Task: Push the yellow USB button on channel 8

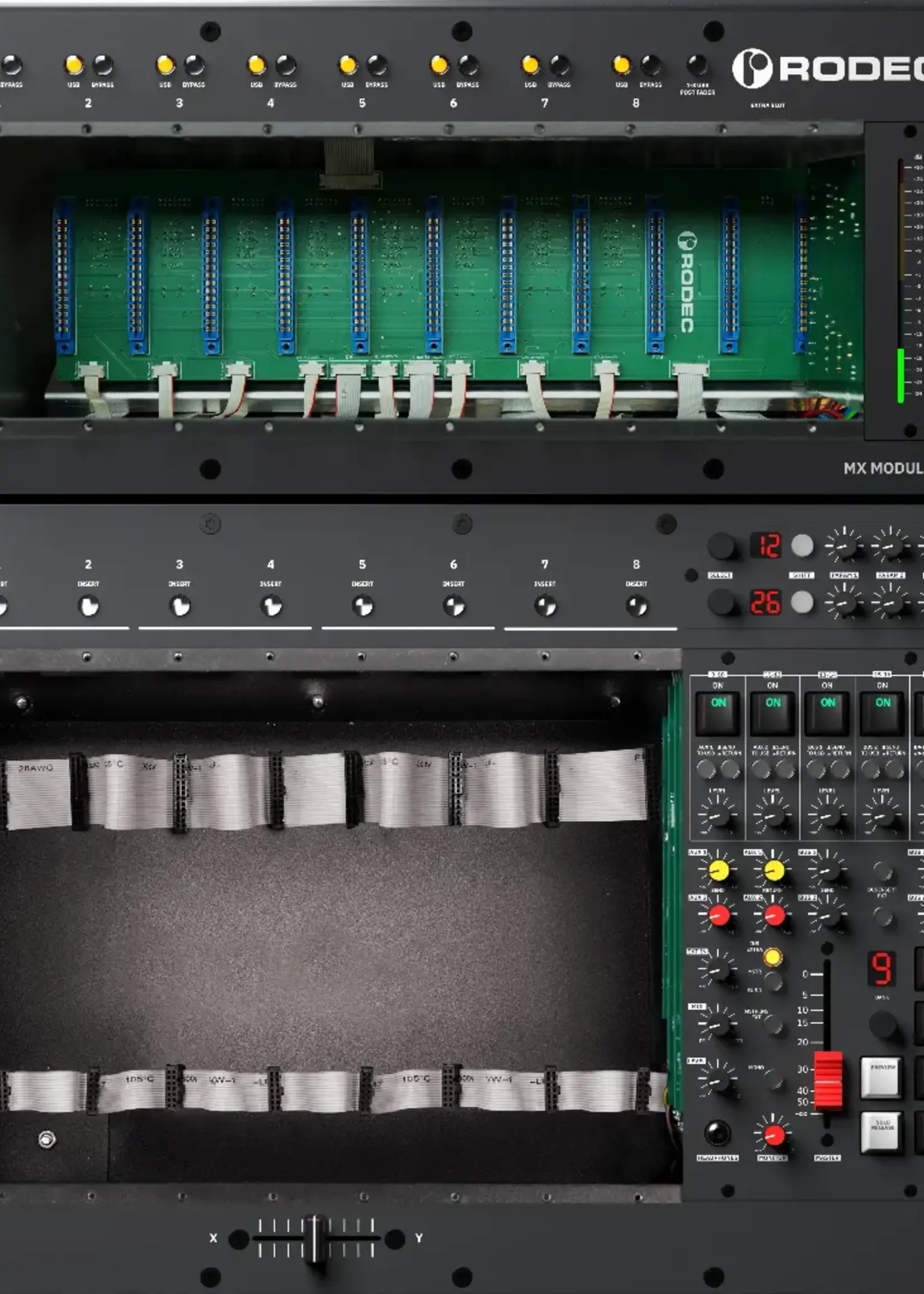Action: (x=622, y=65)
